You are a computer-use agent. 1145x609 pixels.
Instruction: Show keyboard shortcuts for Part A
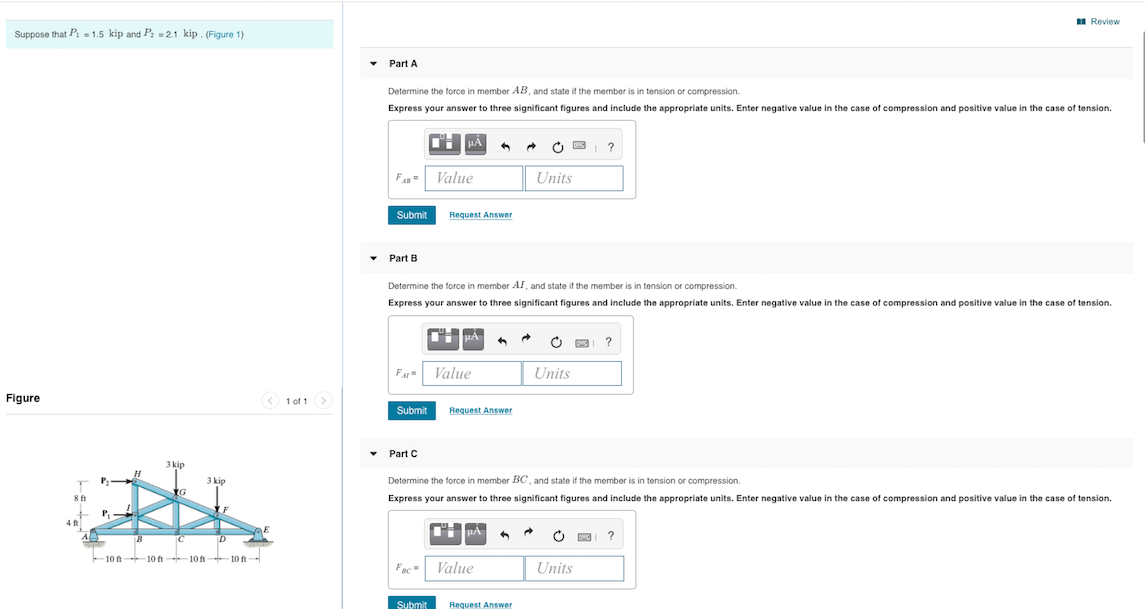point(579,146)
